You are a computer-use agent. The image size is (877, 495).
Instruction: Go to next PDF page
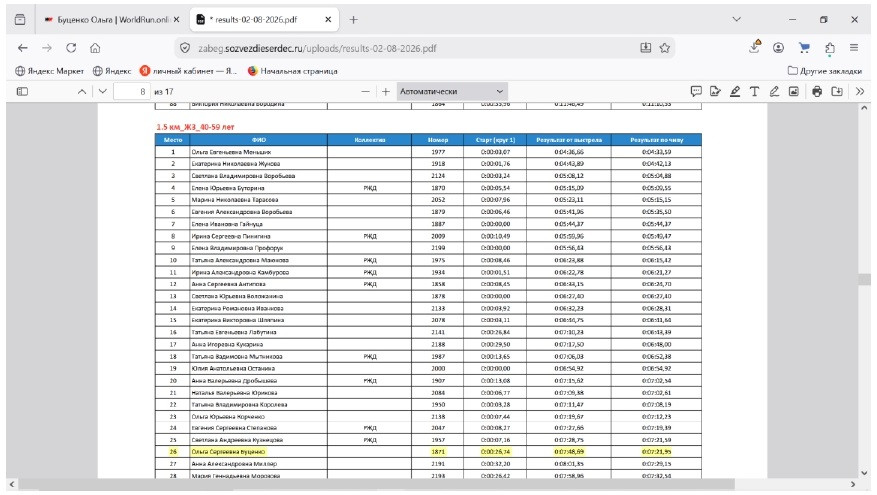tap(102, 91)
